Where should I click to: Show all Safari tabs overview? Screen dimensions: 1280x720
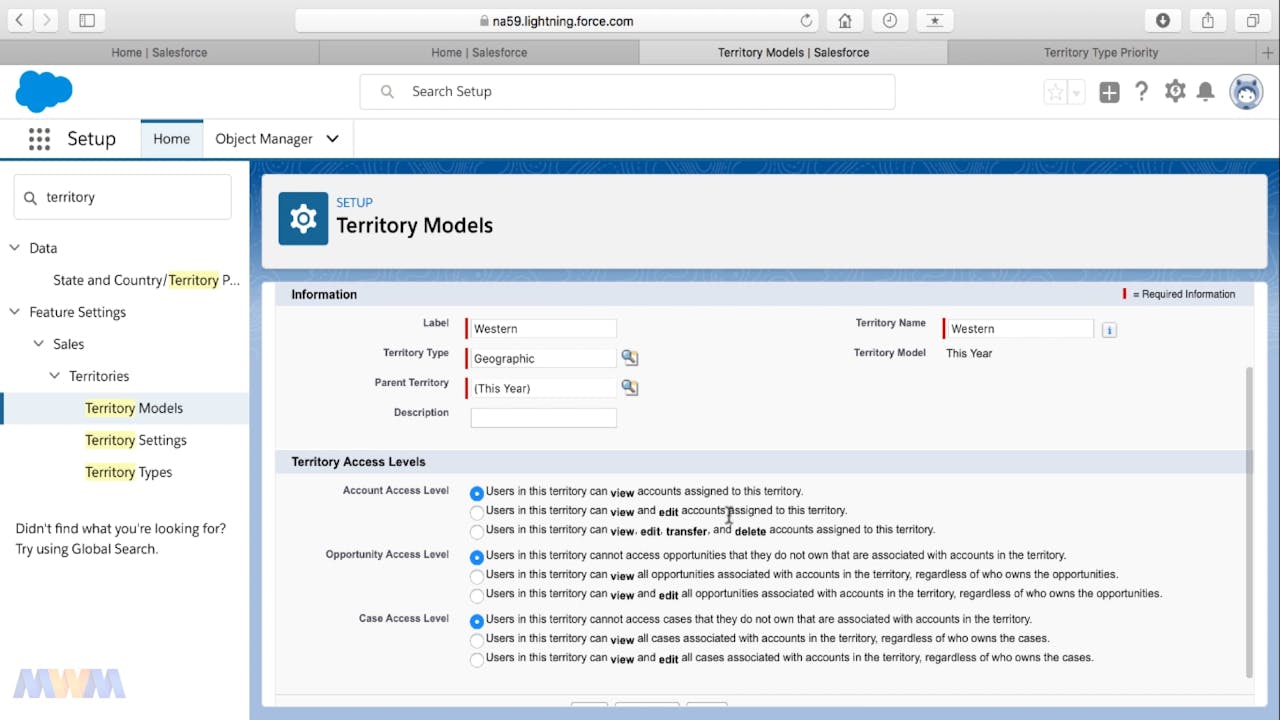coord(1252,20)
